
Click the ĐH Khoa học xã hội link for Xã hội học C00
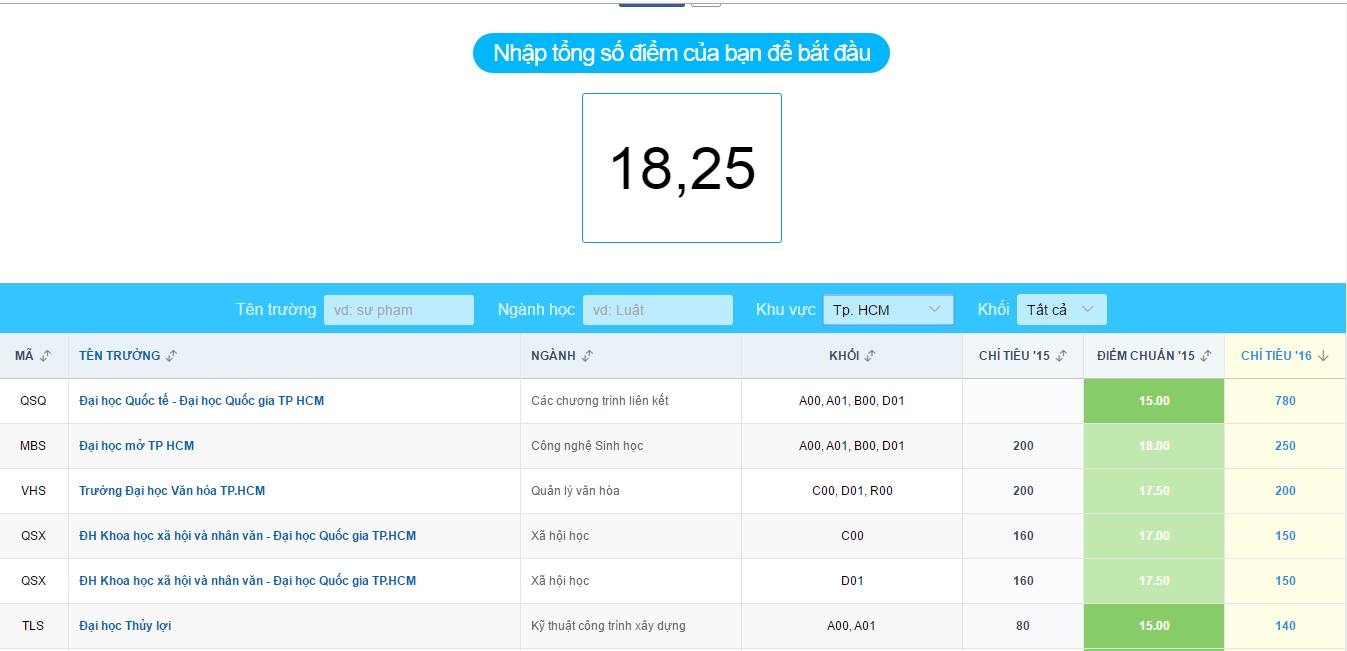[x=248, y=535]
